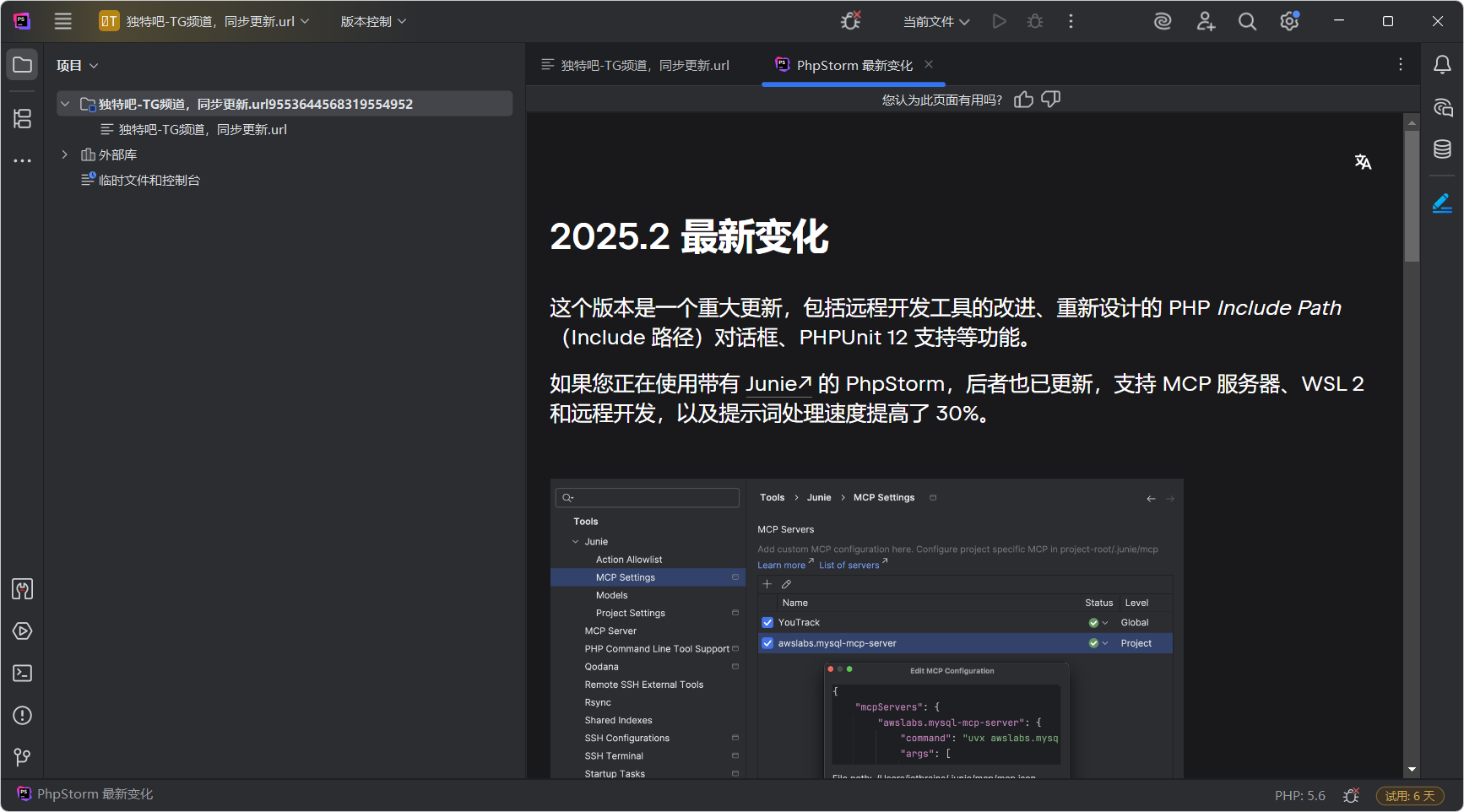Open the Services tool window icon
Screen dimensions: 1464x812
pyautogui.click(x=23, y=631)
